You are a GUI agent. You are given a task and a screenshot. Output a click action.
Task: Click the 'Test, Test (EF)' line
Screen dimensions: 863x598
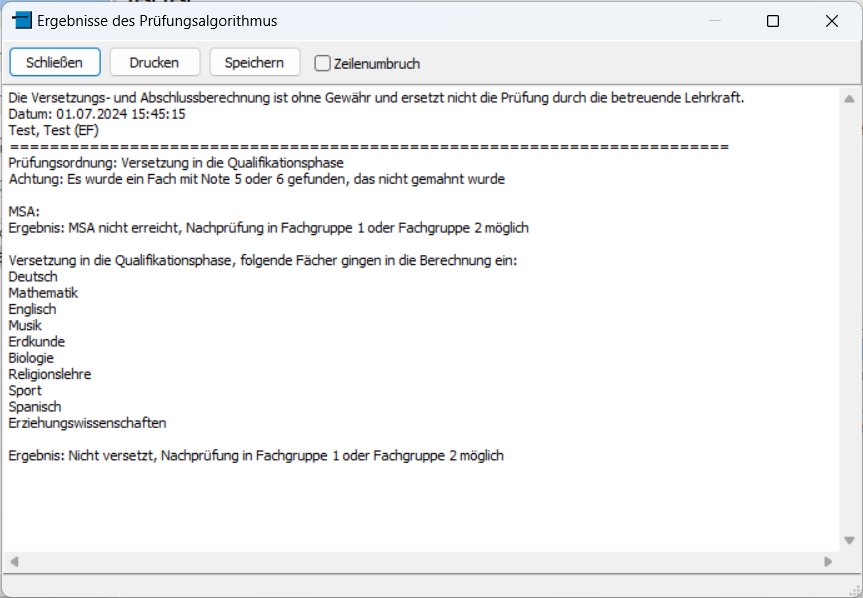point(53,130)
